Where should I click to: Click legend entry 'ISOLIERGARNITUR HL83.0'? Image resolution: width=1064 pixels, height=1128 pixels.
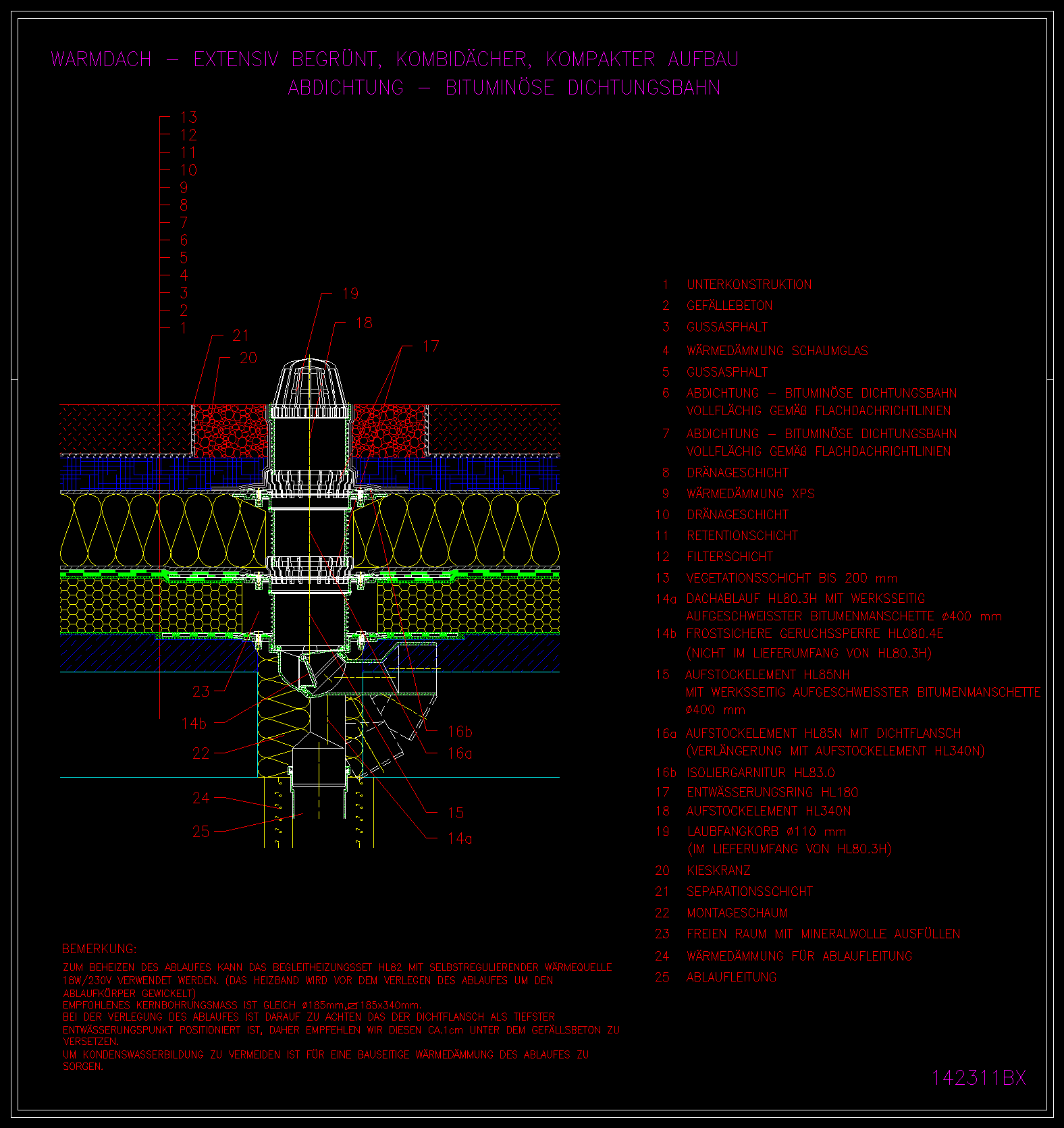pos(760,773)
